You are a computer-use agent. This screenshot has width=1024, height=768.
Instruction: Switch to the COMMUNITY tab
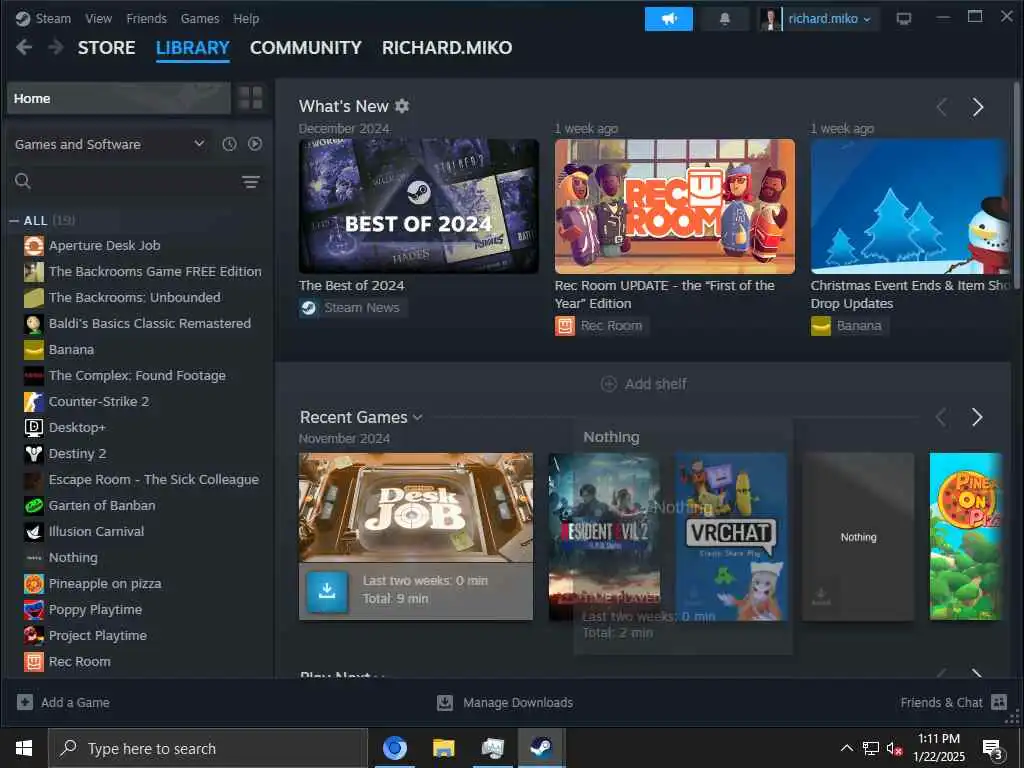tap(306, 48)
